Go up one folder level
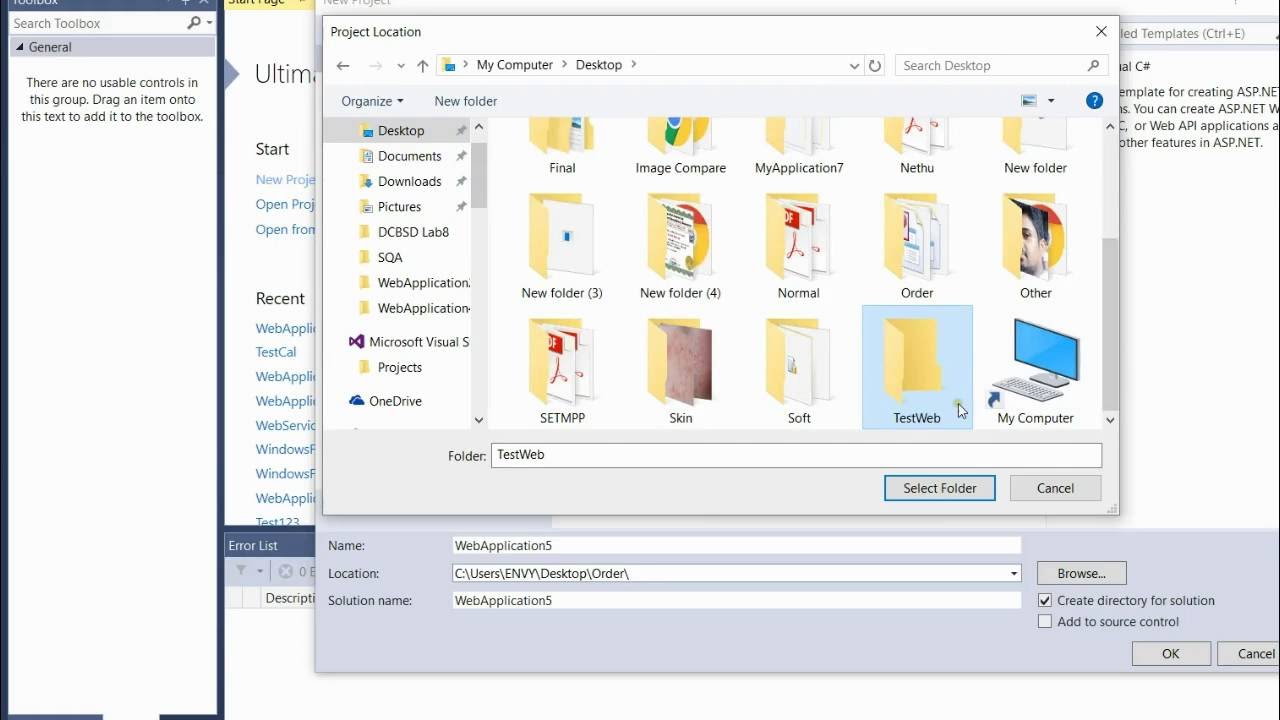1280x720 pixels. coord(422,65)
